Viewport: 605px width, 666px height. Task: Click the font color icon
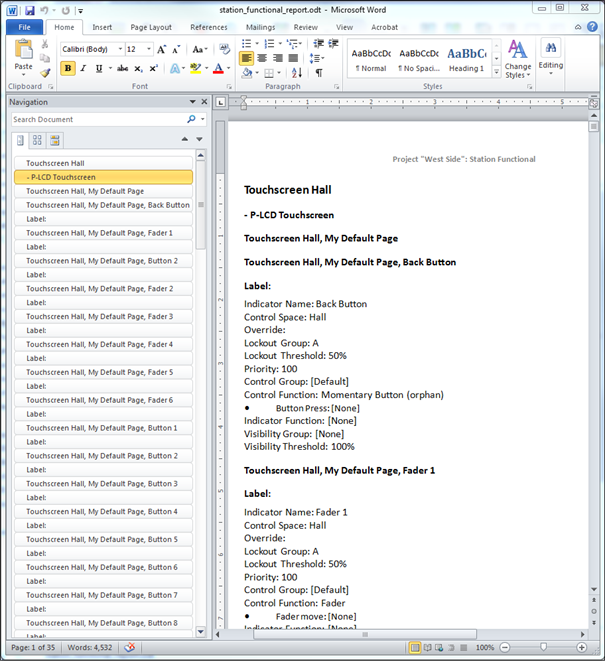pyautogui.click(x=218, y=68)
